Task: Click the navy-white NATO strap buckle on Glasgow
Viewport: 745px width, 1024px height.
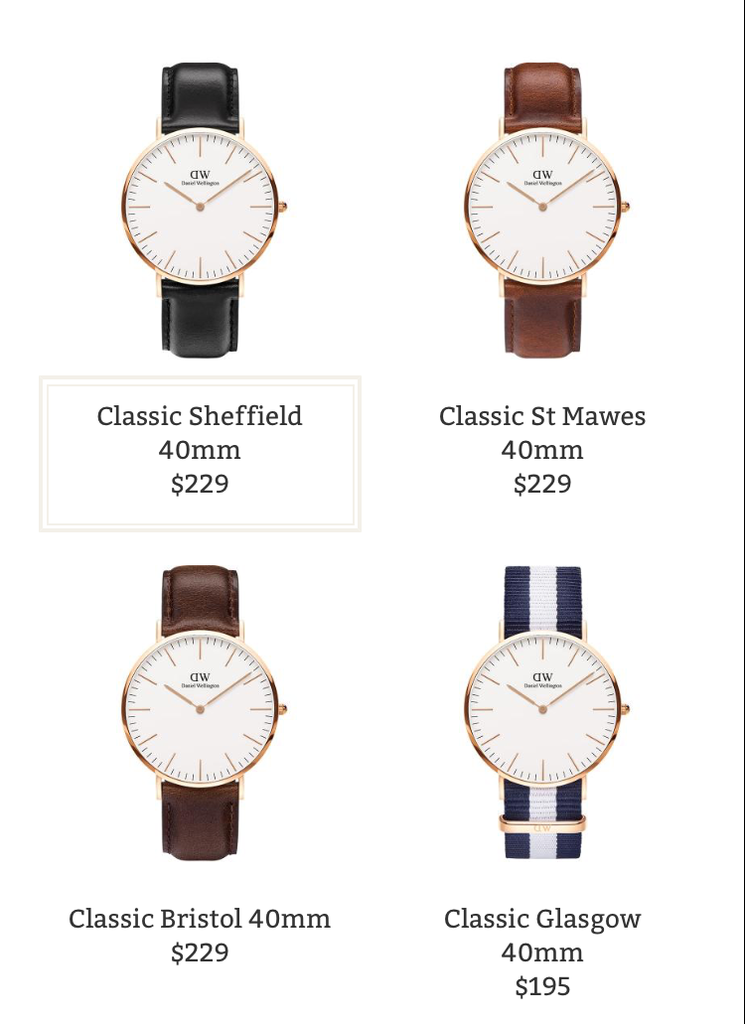Action: [543, 824]
